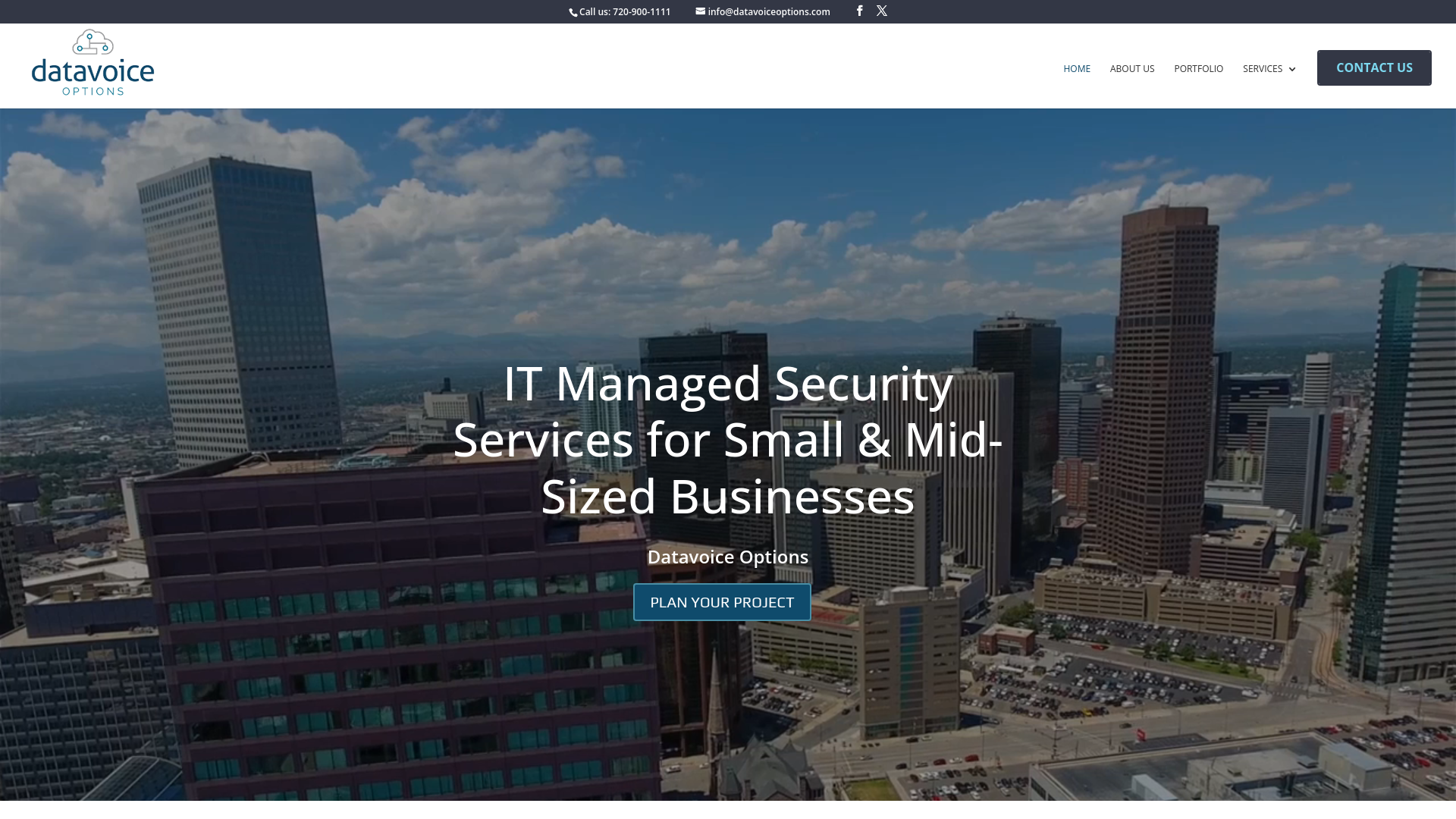The image size is (1456, 819).
Task: Click the info@datavoiceoptions.com email link
Action: pos(769,12)
